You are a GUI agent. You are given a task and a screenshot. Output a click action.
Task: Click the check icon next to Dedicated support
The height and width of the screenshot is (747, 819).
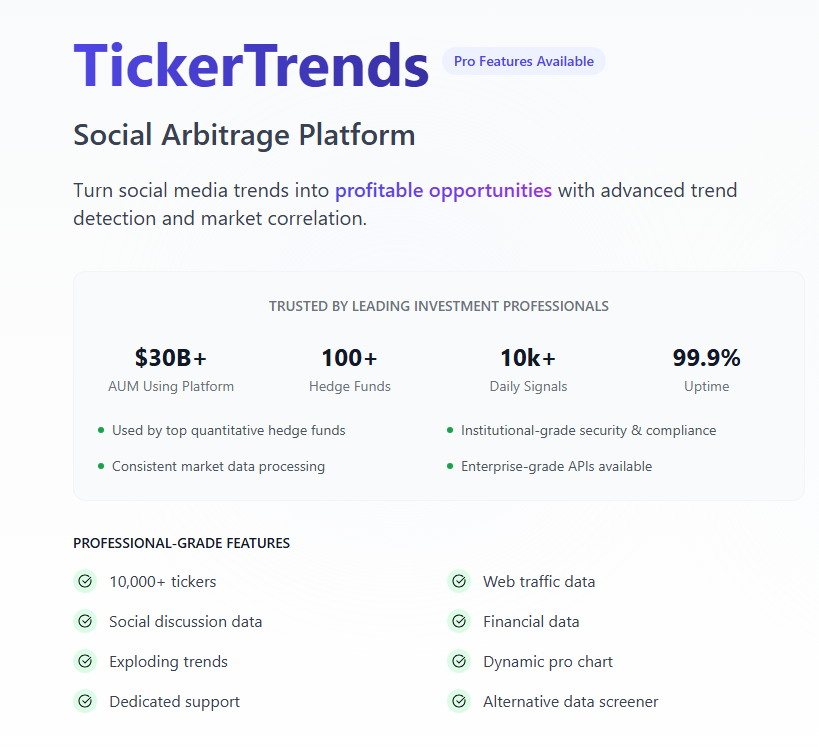click(85, 701)
